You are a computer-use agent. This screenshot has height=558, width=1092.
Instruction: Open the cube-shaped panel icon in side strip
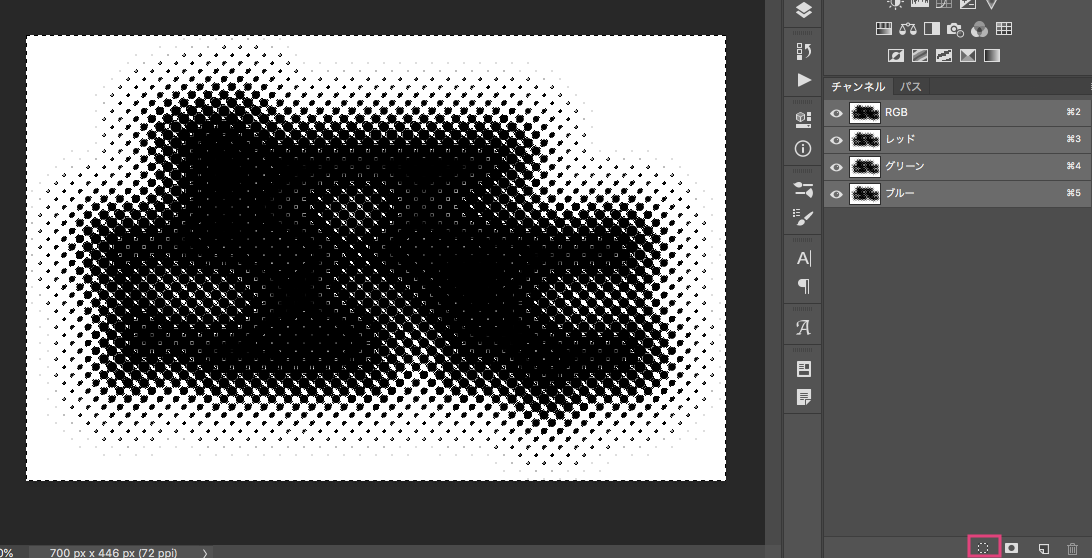[x=804, y=120]
